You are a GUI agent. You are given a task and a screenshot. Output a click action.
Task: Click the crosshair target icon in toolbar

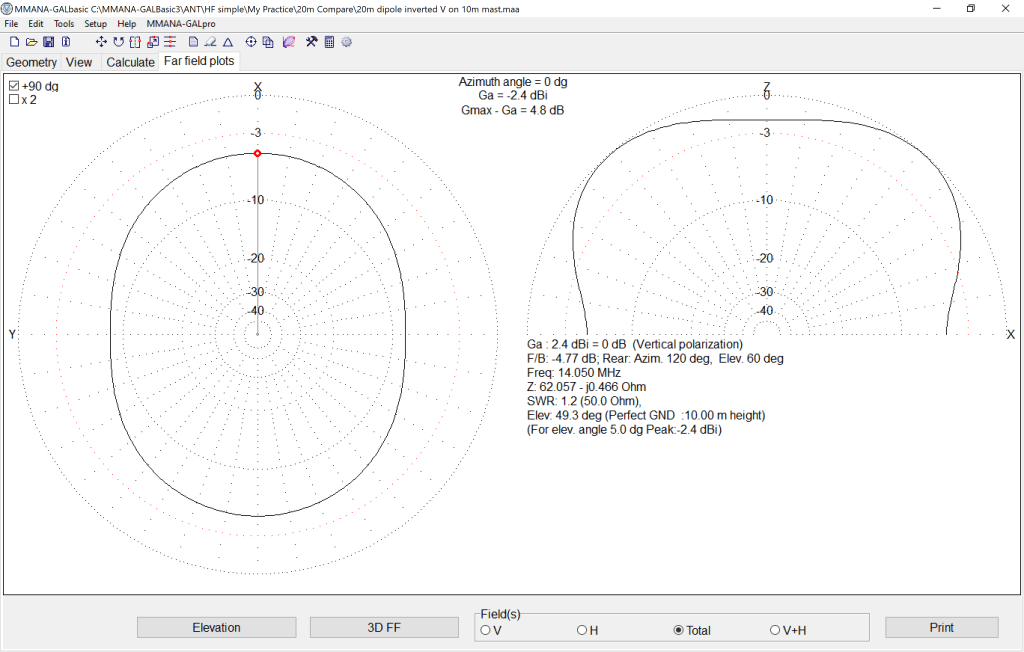pos(251,42)
